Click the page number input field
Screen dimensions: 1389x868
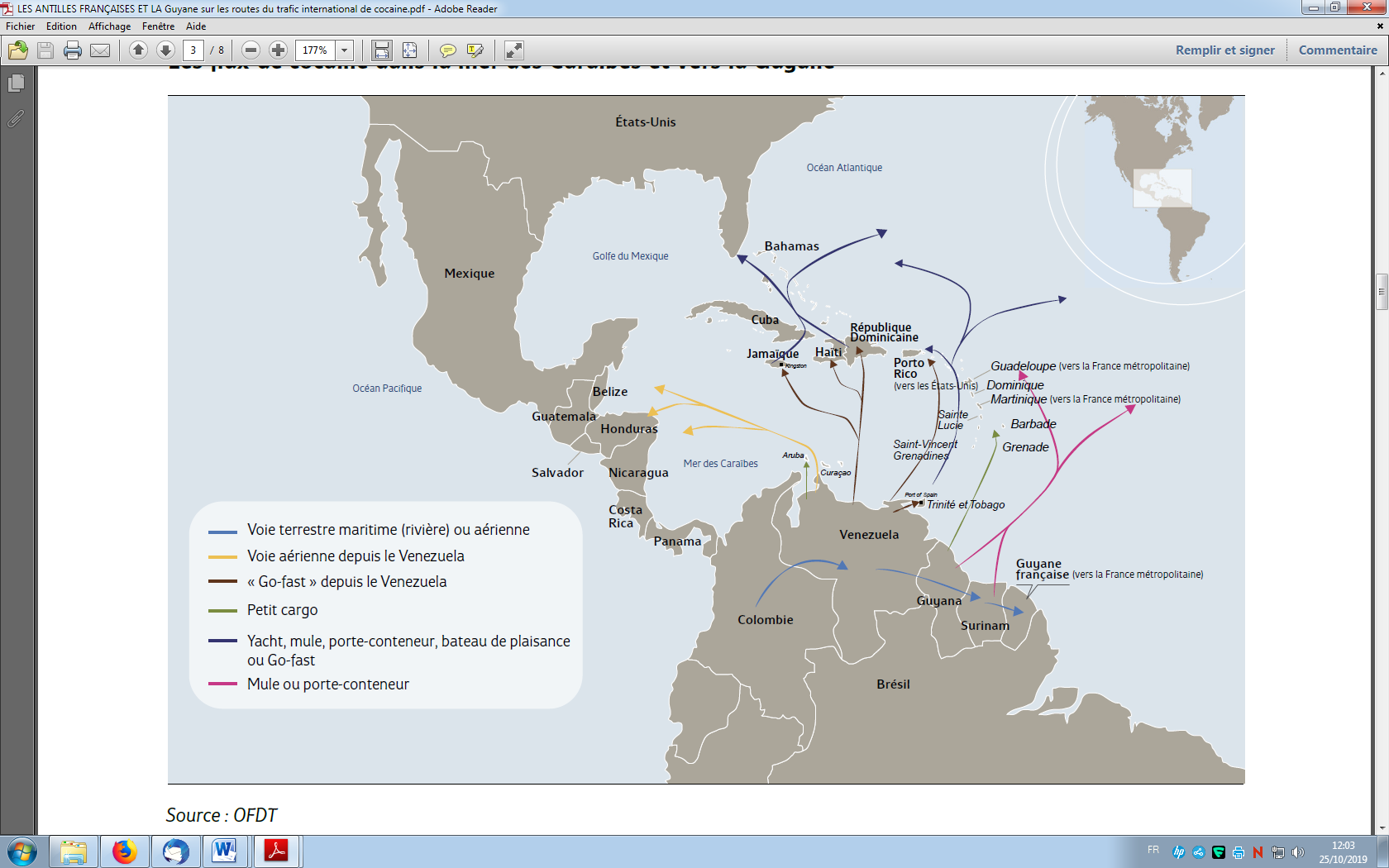pos(193,50)
